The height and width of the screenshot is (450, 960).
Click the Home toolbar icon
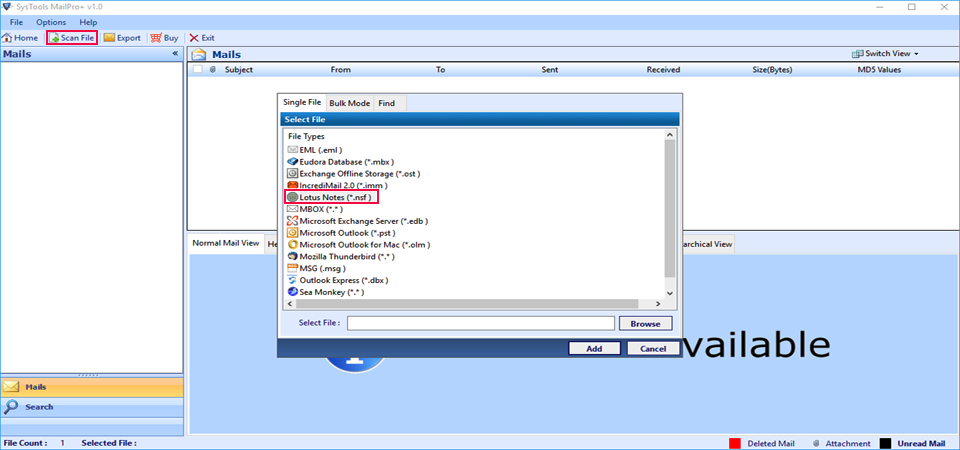[7, 38]
